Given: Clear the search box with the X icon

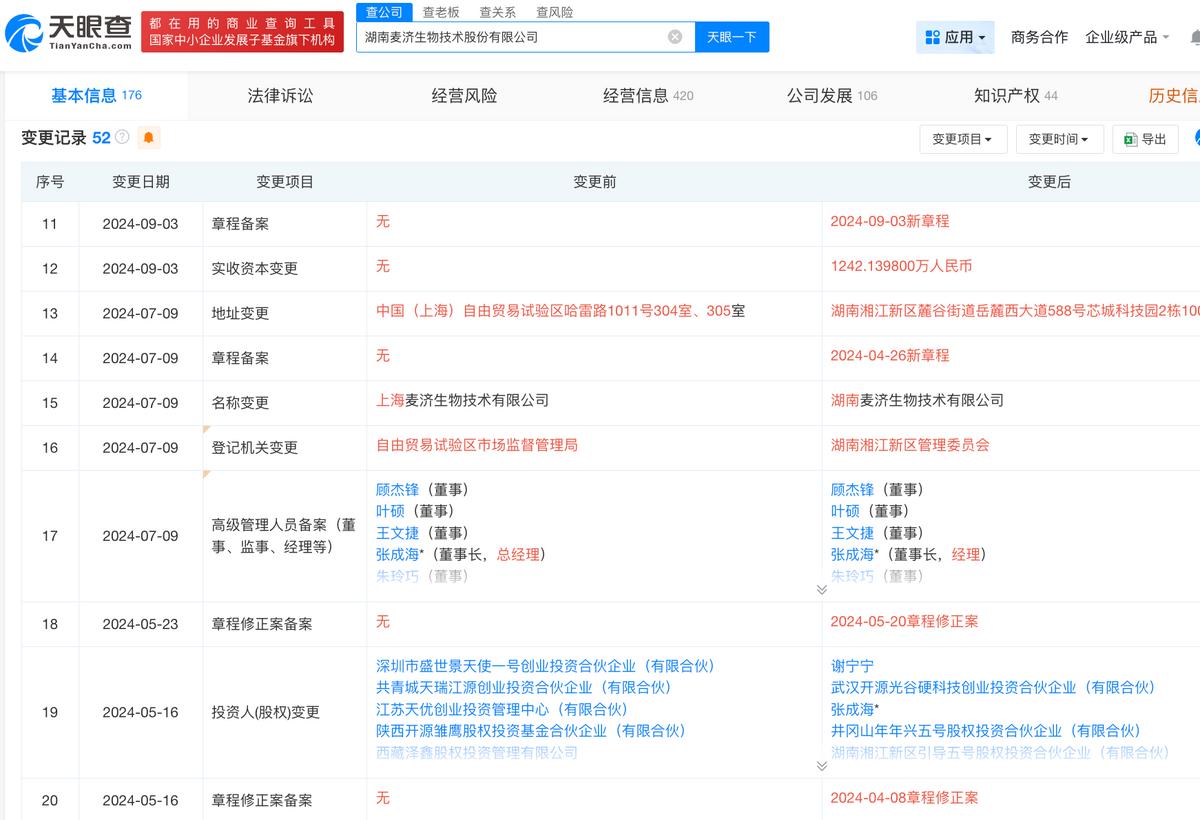Looking at the screenshot, I should [x=675, y=37].
